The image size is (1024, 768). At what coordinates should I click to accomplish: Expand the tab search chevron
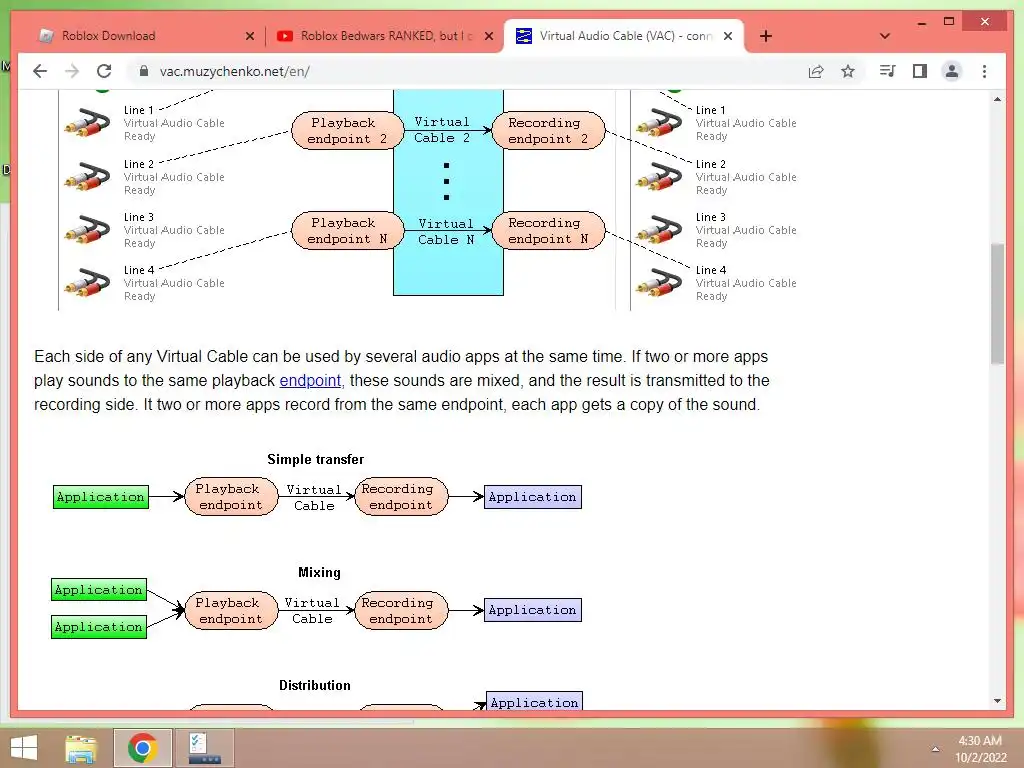(884, 36)
